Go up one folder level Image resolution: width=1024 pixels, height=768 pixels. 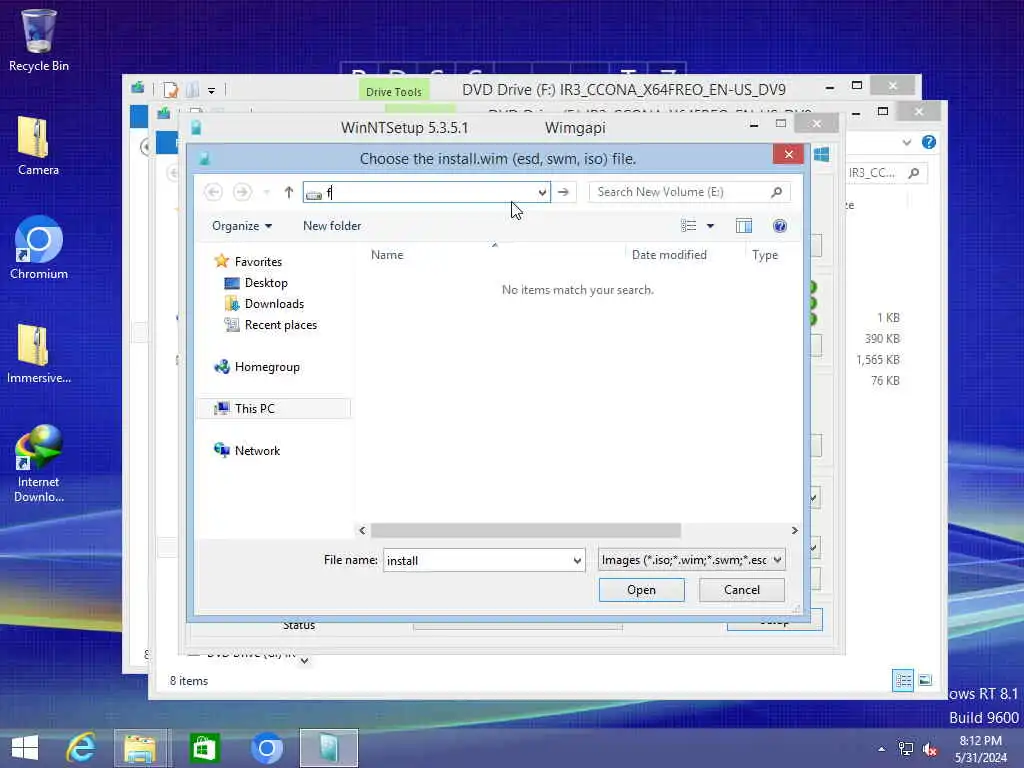(x=289, y=192)
